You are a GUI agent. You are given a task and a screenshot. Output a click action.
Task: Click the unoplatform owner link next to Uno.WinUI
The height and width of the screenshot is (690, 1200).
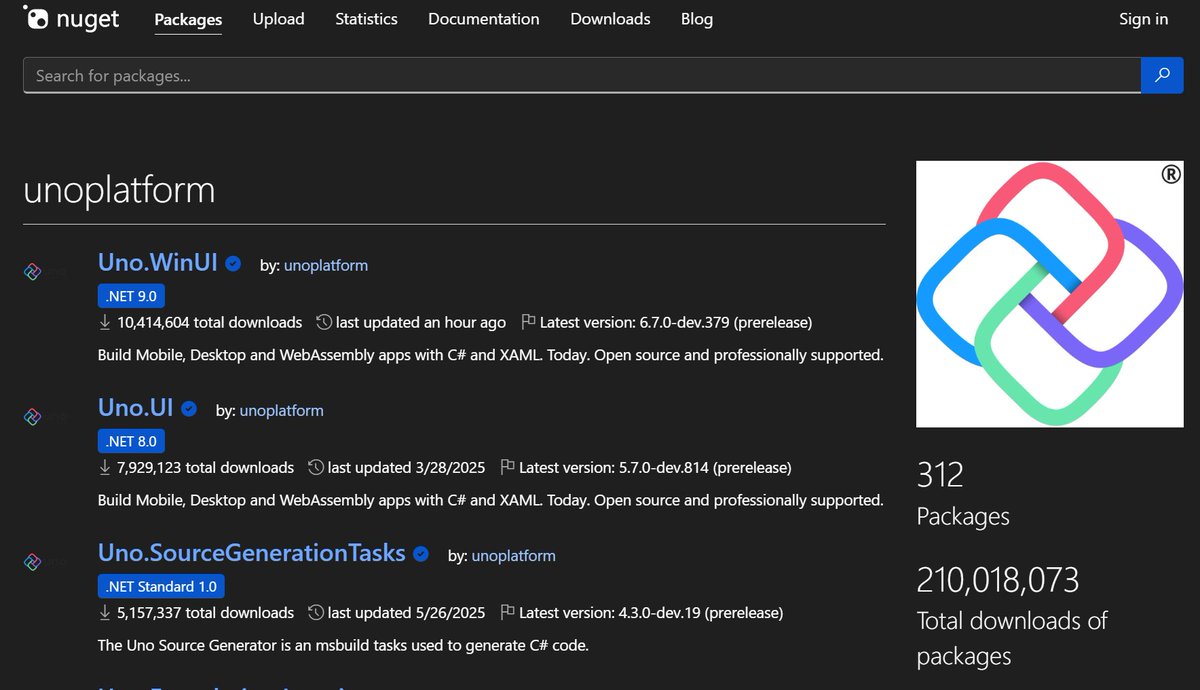tap(326, 265)
